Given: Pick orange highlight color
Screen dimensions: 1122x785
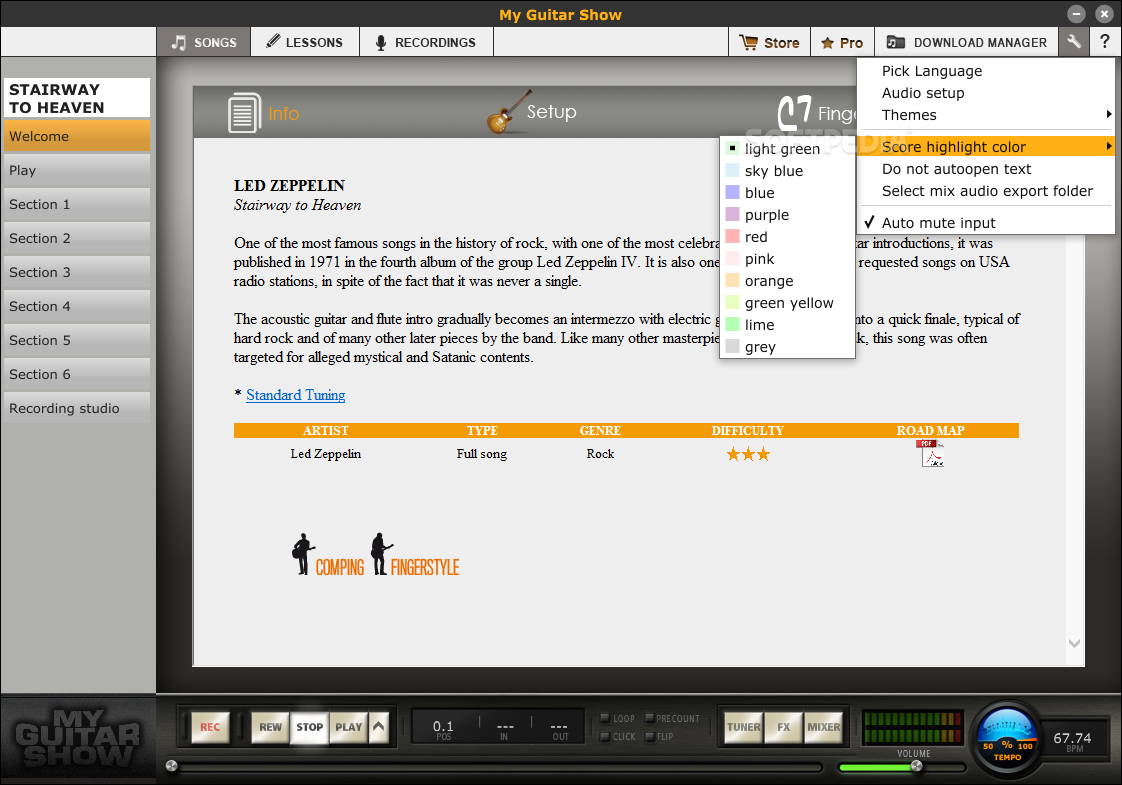Looking at the screenshot, I should click(x=787, y=281).
